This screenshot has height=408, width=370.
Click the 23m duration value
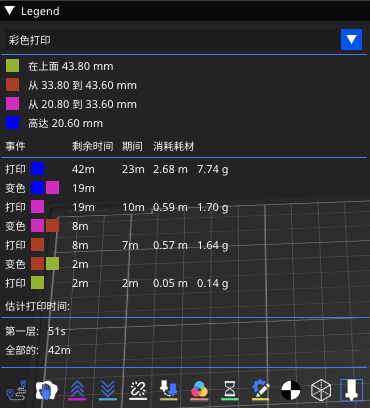(x=133, y=169)
